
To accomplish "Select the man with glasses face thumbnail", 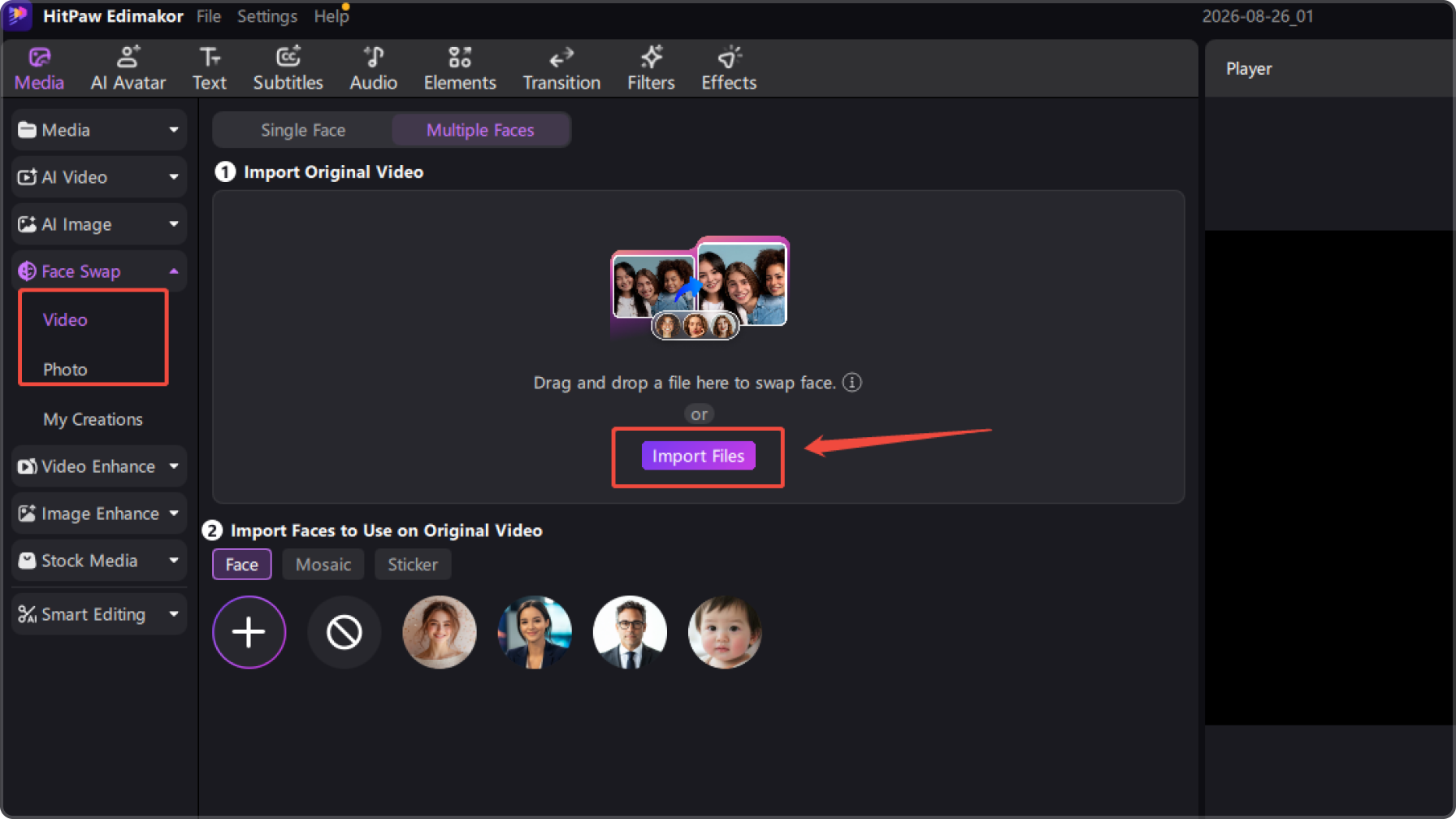I will pos(630,632).
